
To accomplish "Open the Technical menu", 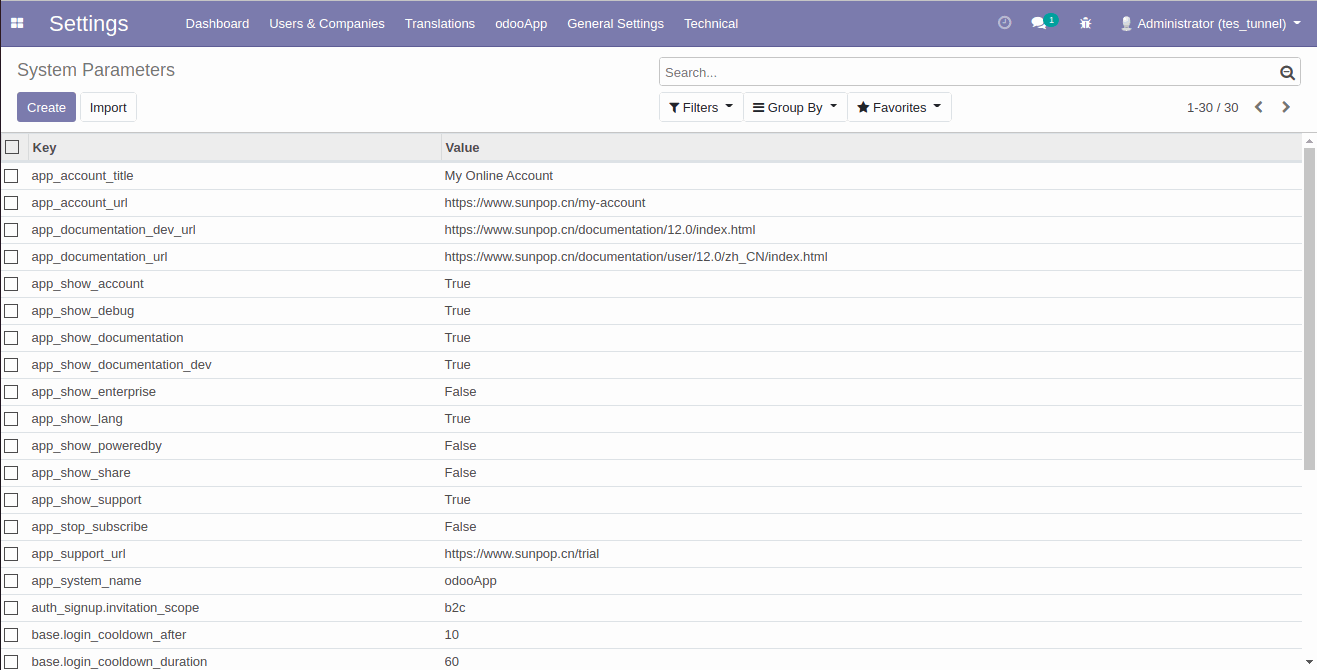I will (711, 23).
